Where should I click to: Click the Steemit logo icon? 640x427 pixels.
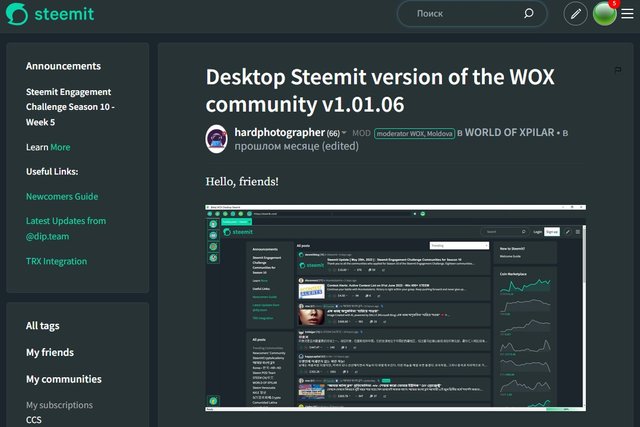point(17,14)
